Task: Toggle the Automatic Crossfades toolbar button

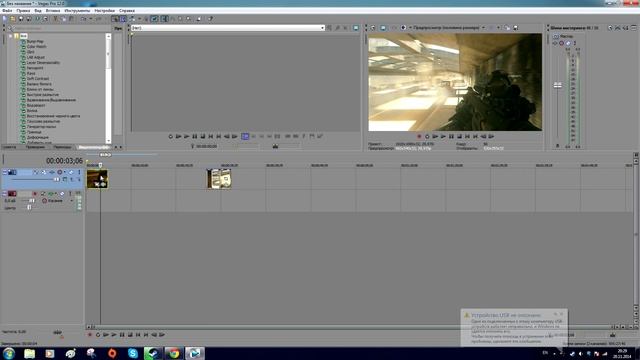Action: (x=123, y=19)
